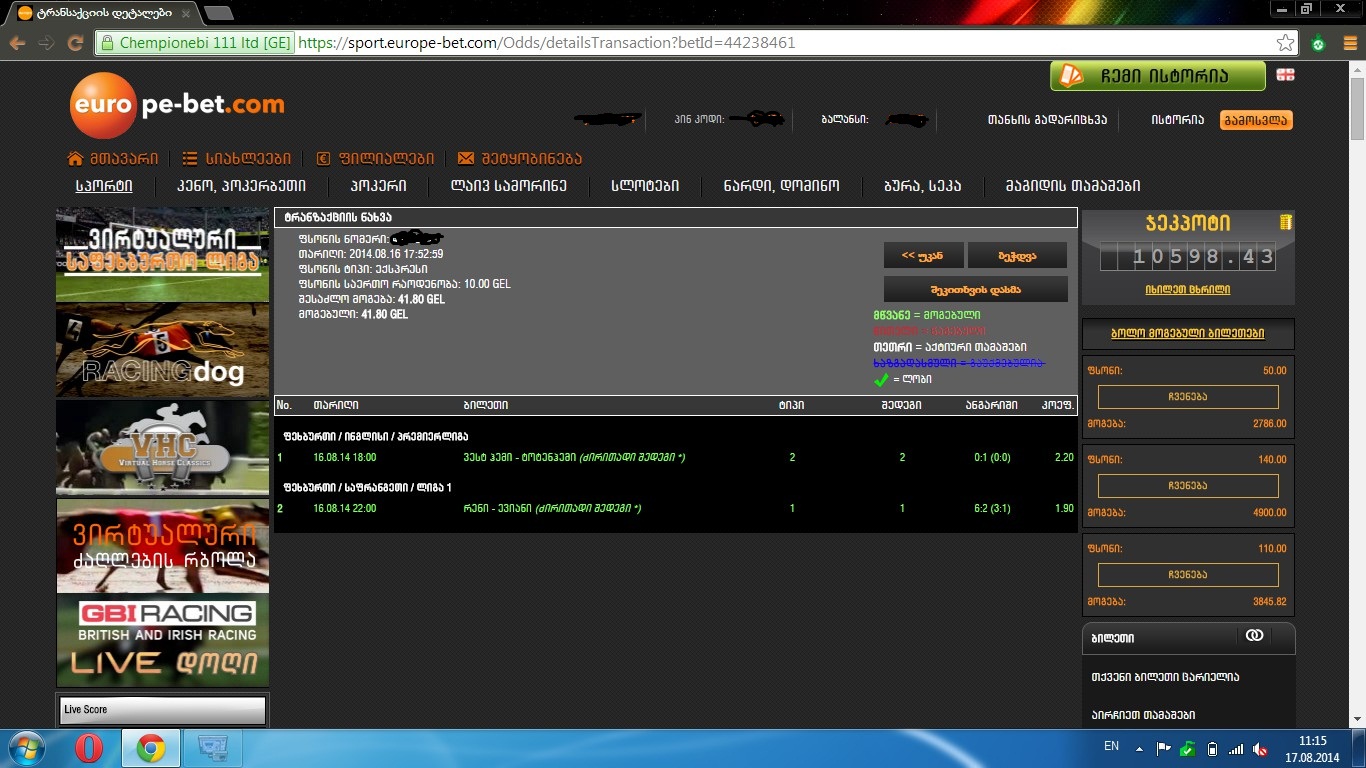
Task: Go back with the << უკან button
Action: (x=923, y=255)
